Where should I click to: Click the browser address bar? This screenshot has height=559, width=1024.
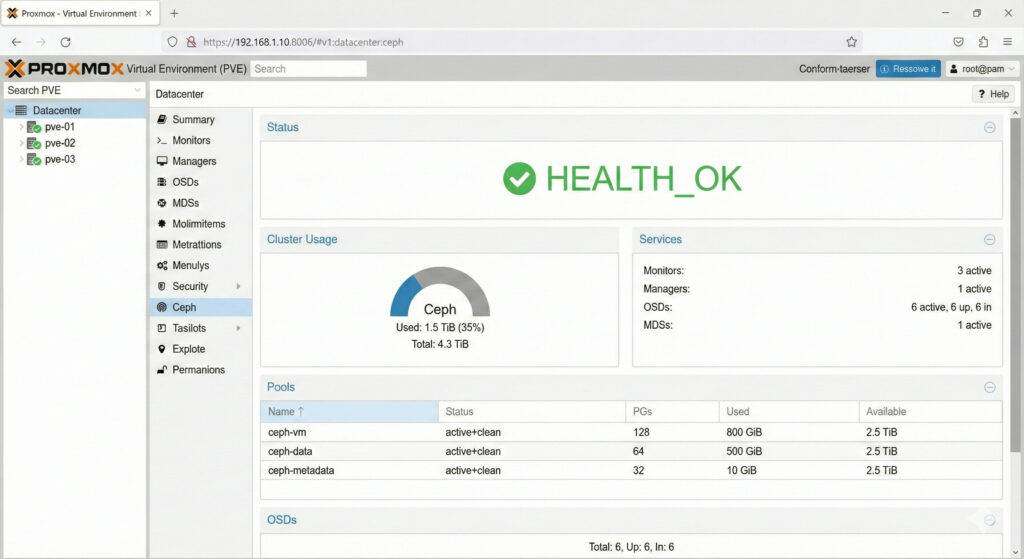tap(513, 42)
